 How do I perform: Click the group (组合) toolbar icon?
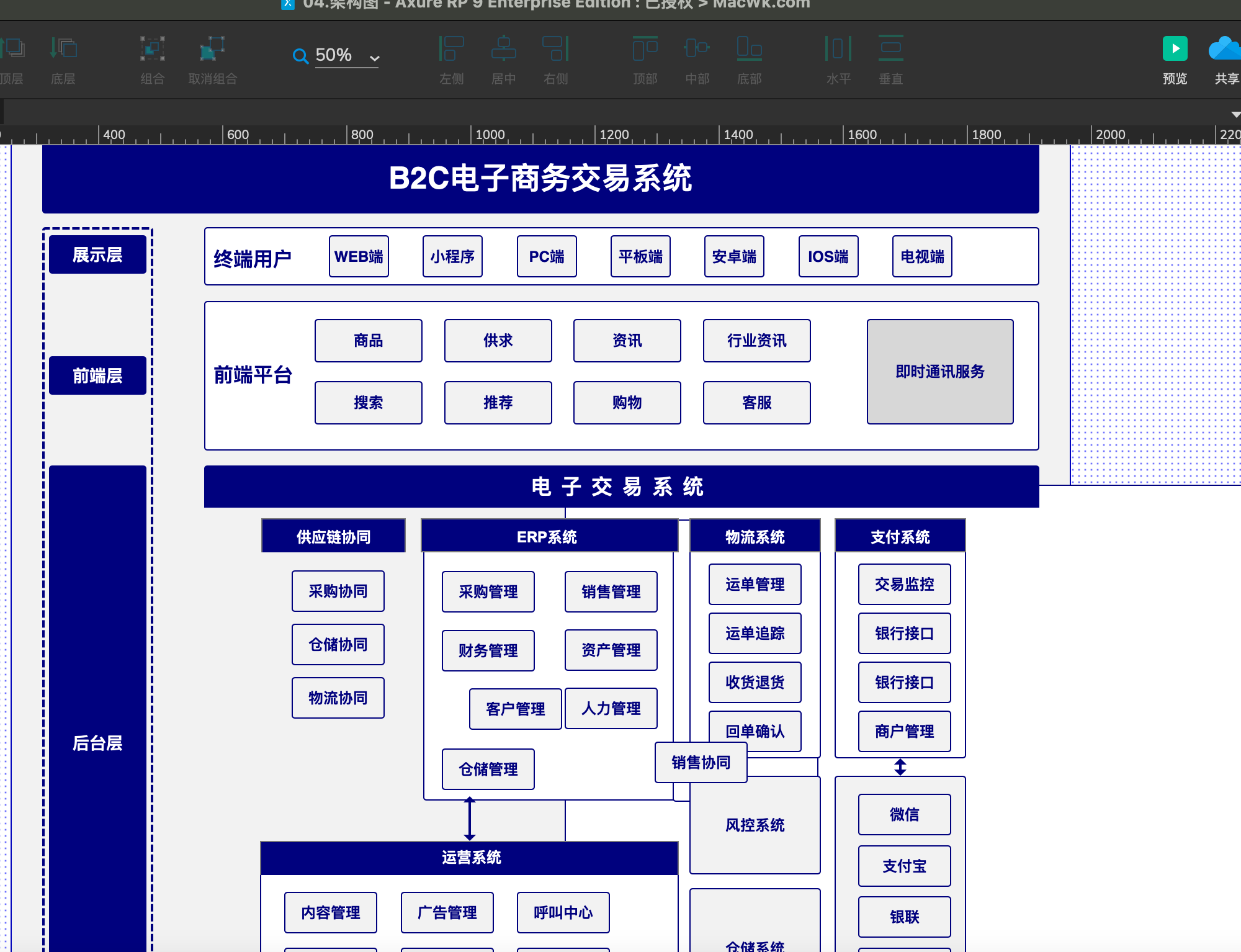pos(152,48)
